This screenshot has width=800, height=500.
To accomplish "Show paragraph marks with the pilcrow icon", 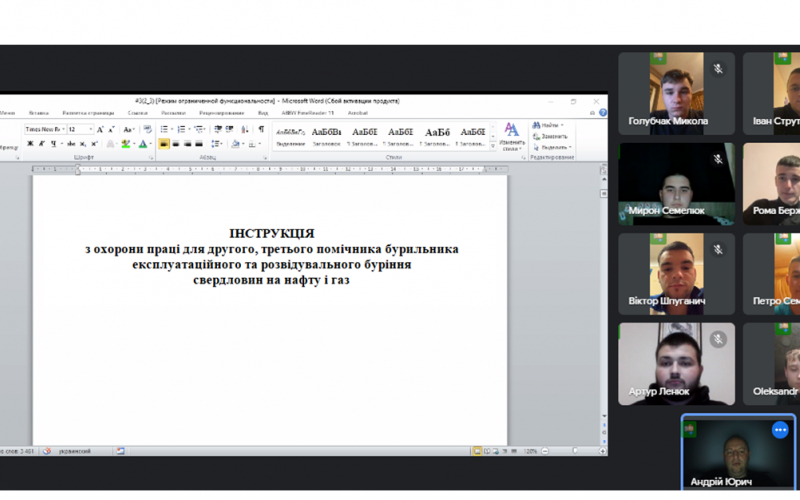I will click(x=261, y=129).
